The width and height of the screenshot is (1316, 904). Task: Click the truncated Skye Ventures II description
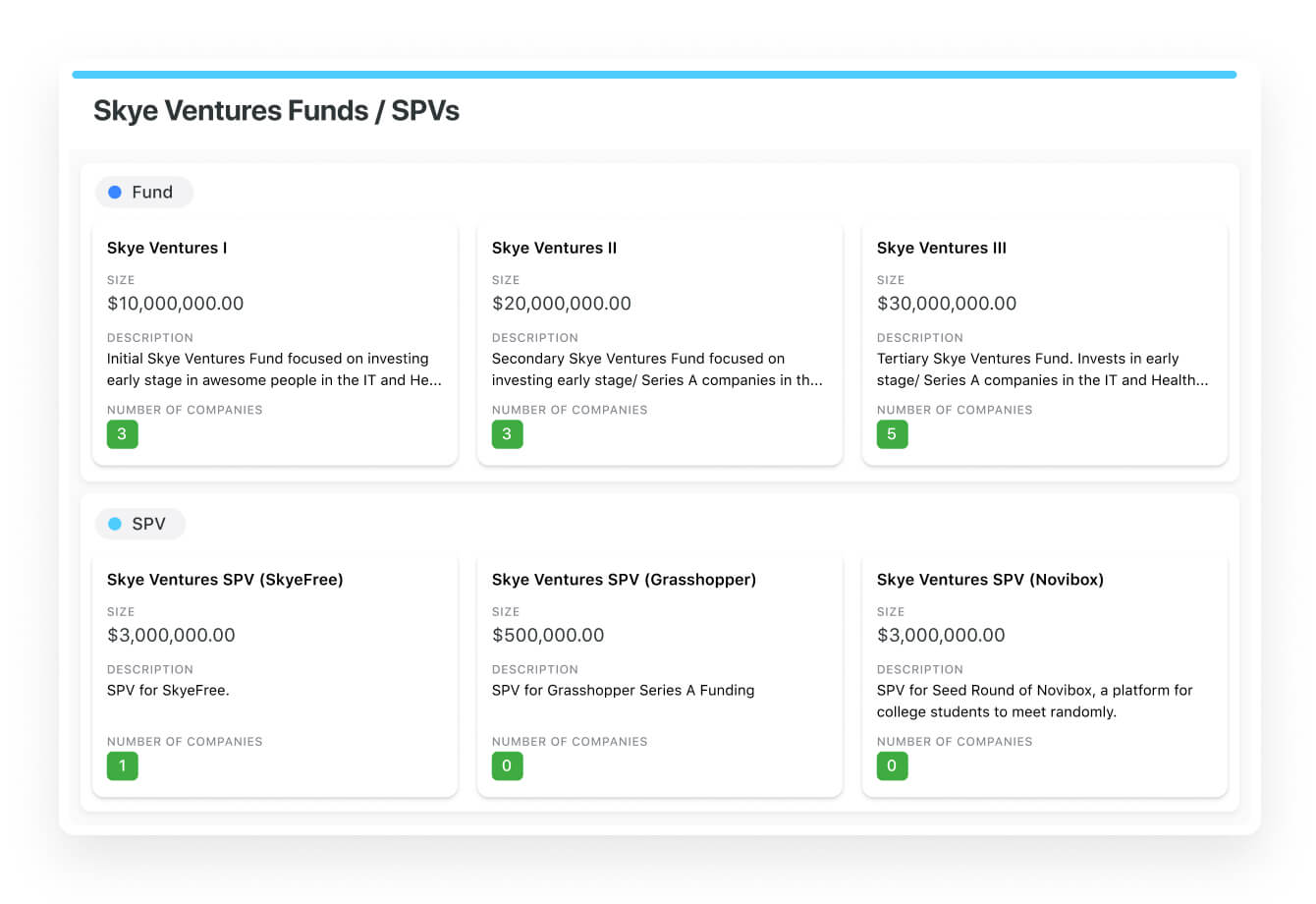point(656,369)
